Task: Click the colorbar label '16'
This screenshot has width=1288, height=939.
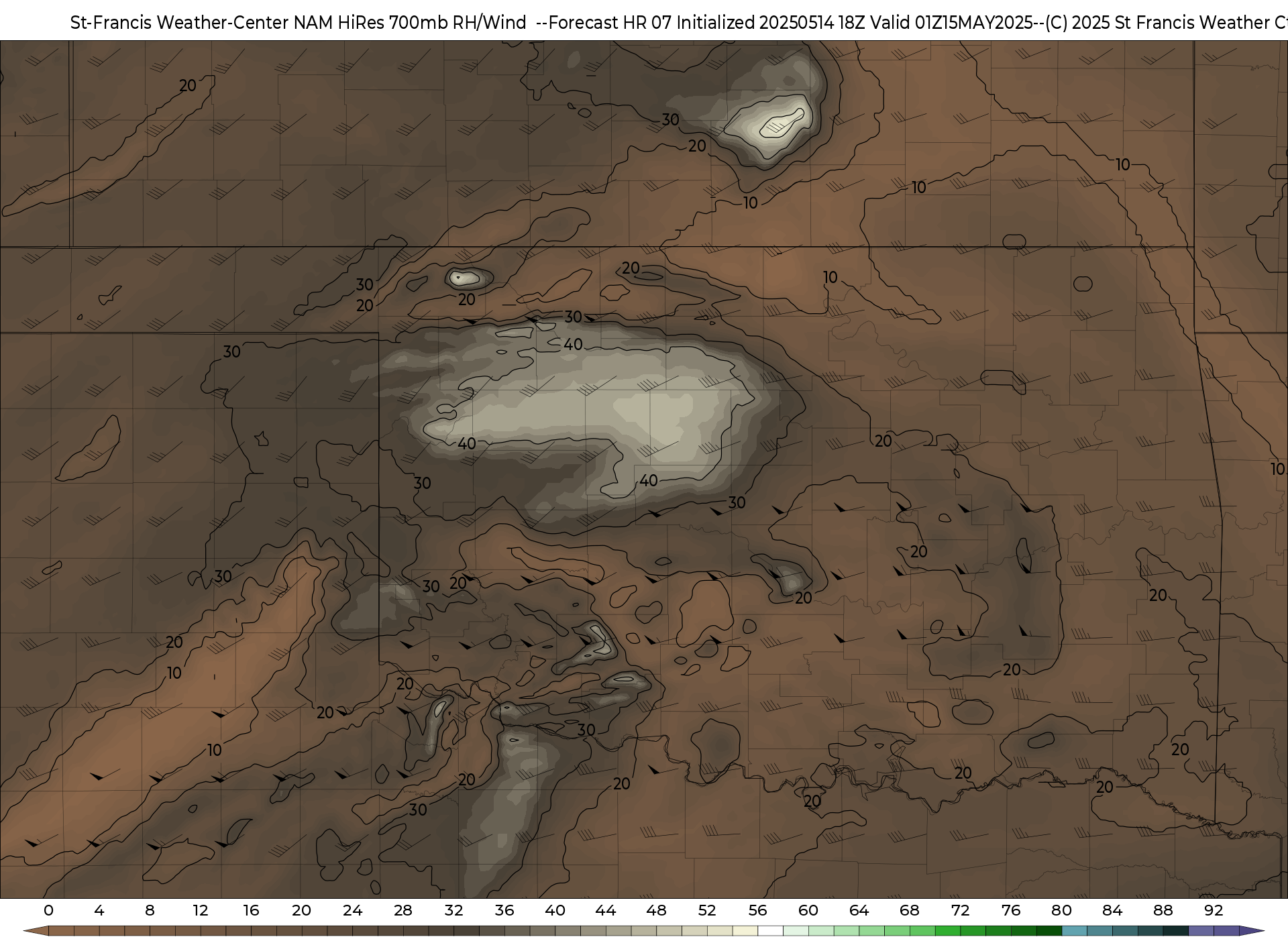Action: tap(251, 910)
